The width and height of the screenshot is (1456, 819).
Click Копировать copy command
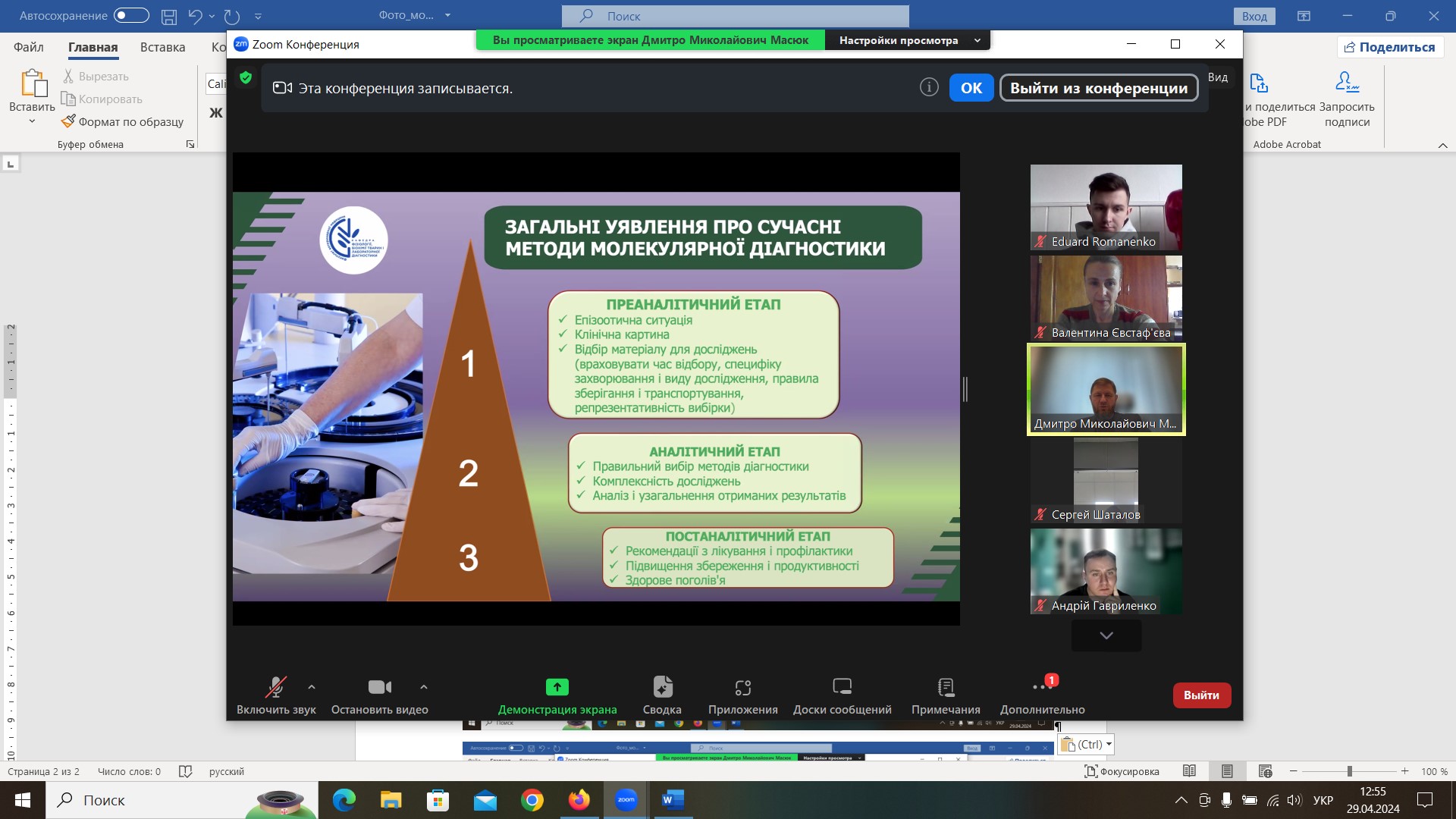[102, 99]
